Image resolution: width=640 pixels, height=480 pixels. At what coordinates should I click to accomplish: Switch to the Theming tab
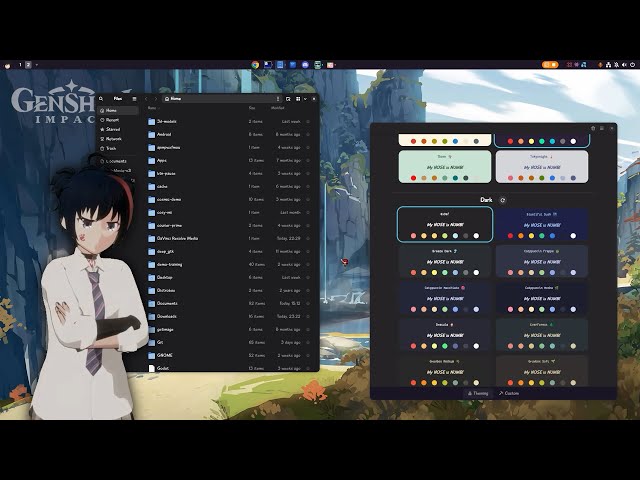click(478, 393)
